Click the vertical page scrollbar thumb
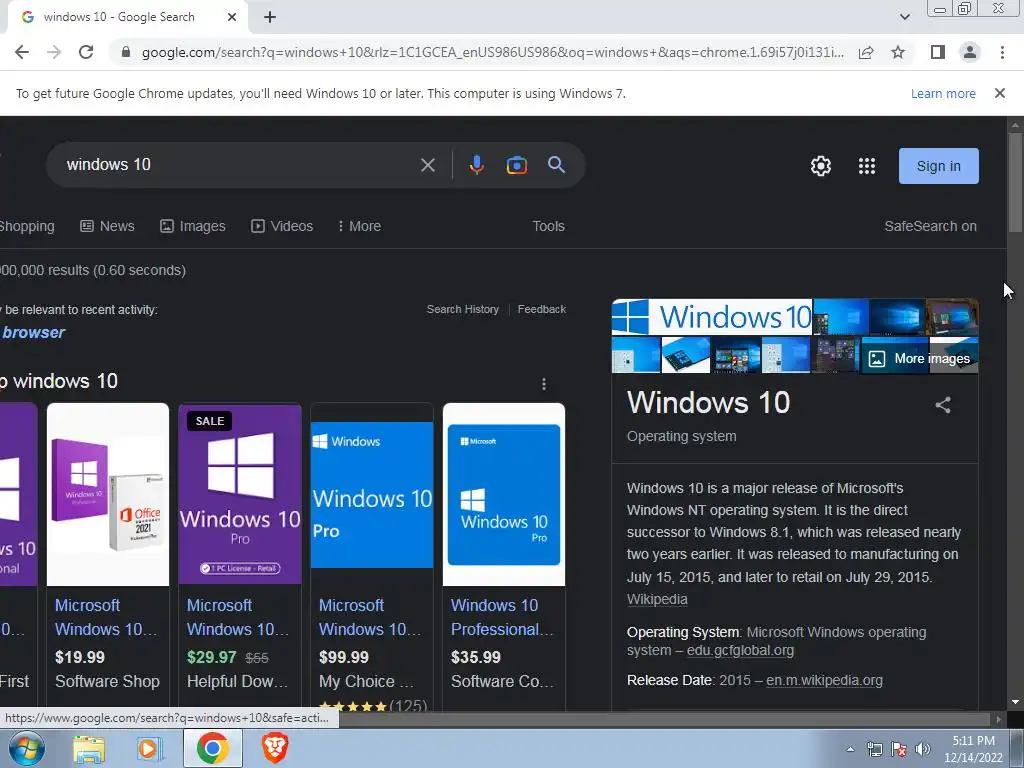 pos(1016,182)
